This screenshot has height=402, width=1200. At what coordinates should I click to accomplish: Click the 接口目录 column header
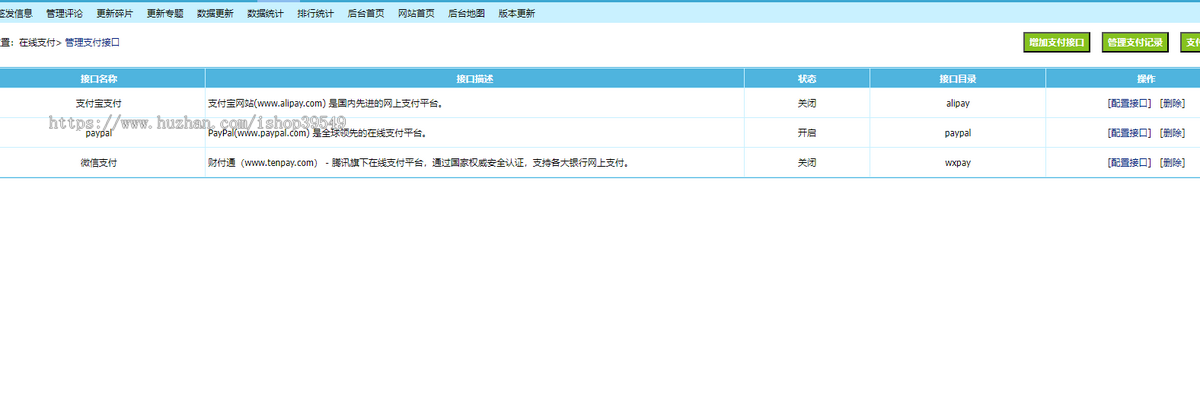(958, 78)
